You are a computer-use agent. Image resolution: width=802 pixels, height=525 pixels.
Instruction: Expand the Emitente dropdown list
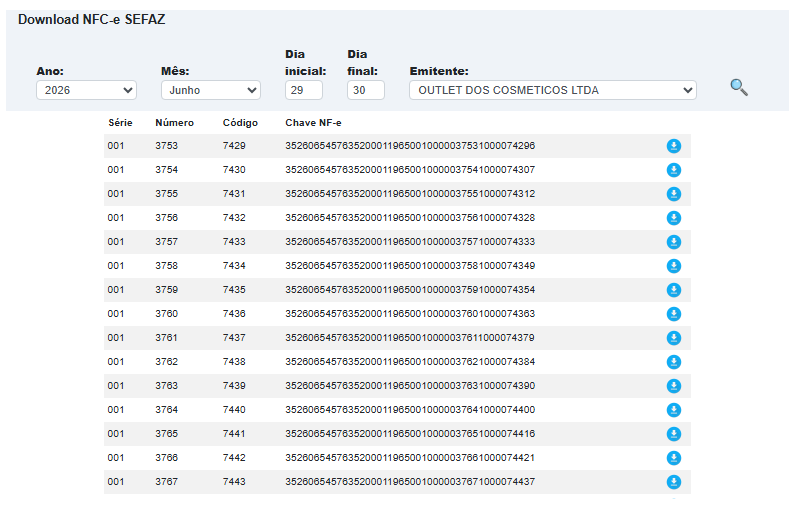pyautogui.click(x=553, y=90)
